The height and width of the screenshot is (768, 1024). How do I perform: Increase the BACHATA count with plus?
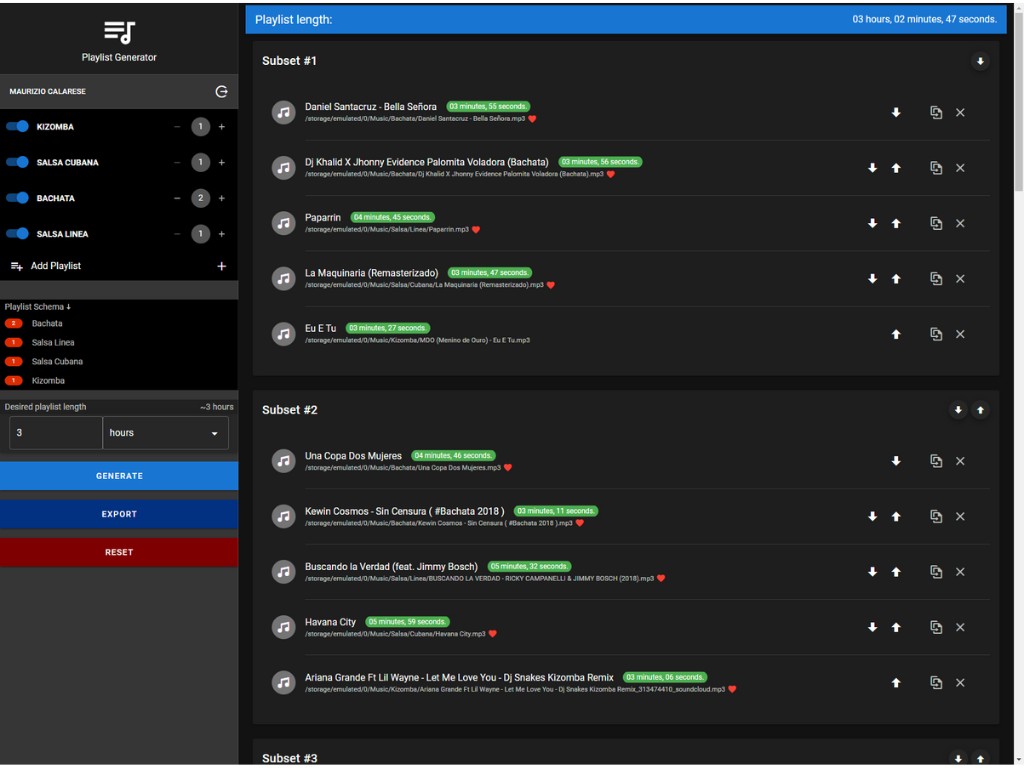[x=221, y=198]
